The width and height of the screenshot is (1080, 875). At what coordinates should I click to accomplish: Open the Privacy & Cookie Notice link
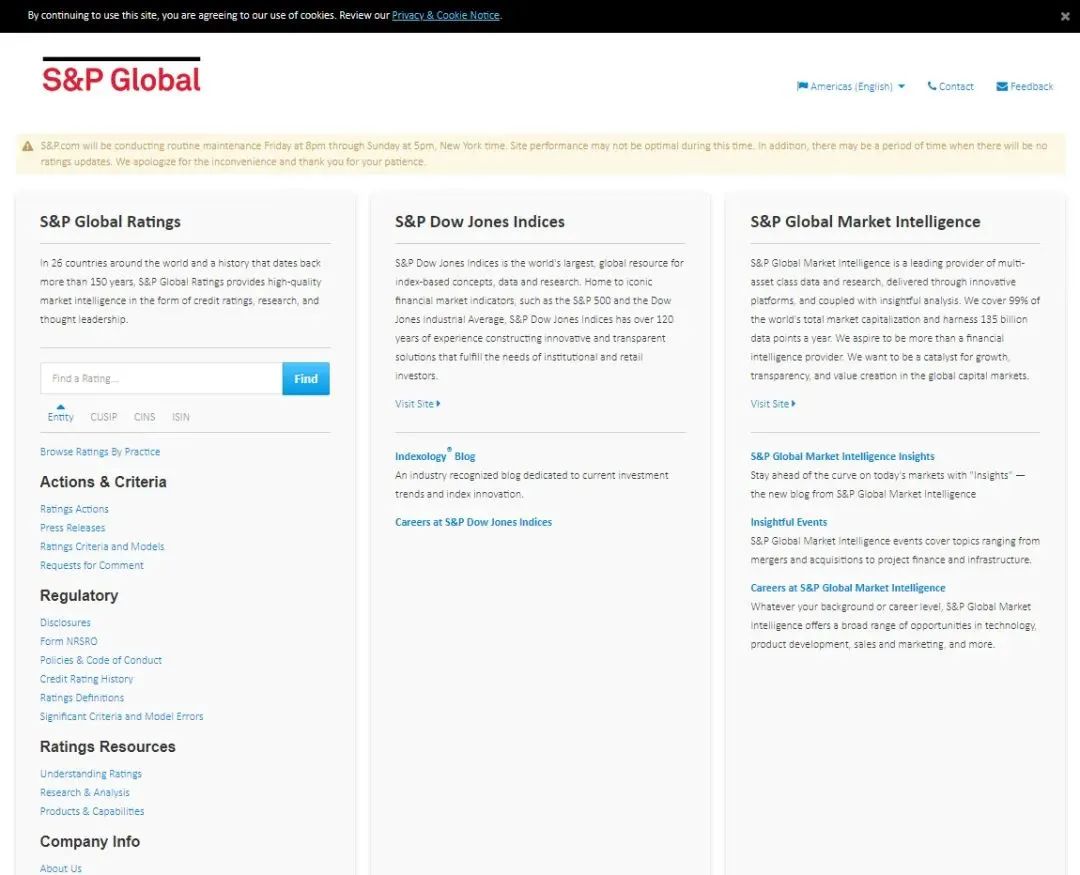(x=445, y=16)
